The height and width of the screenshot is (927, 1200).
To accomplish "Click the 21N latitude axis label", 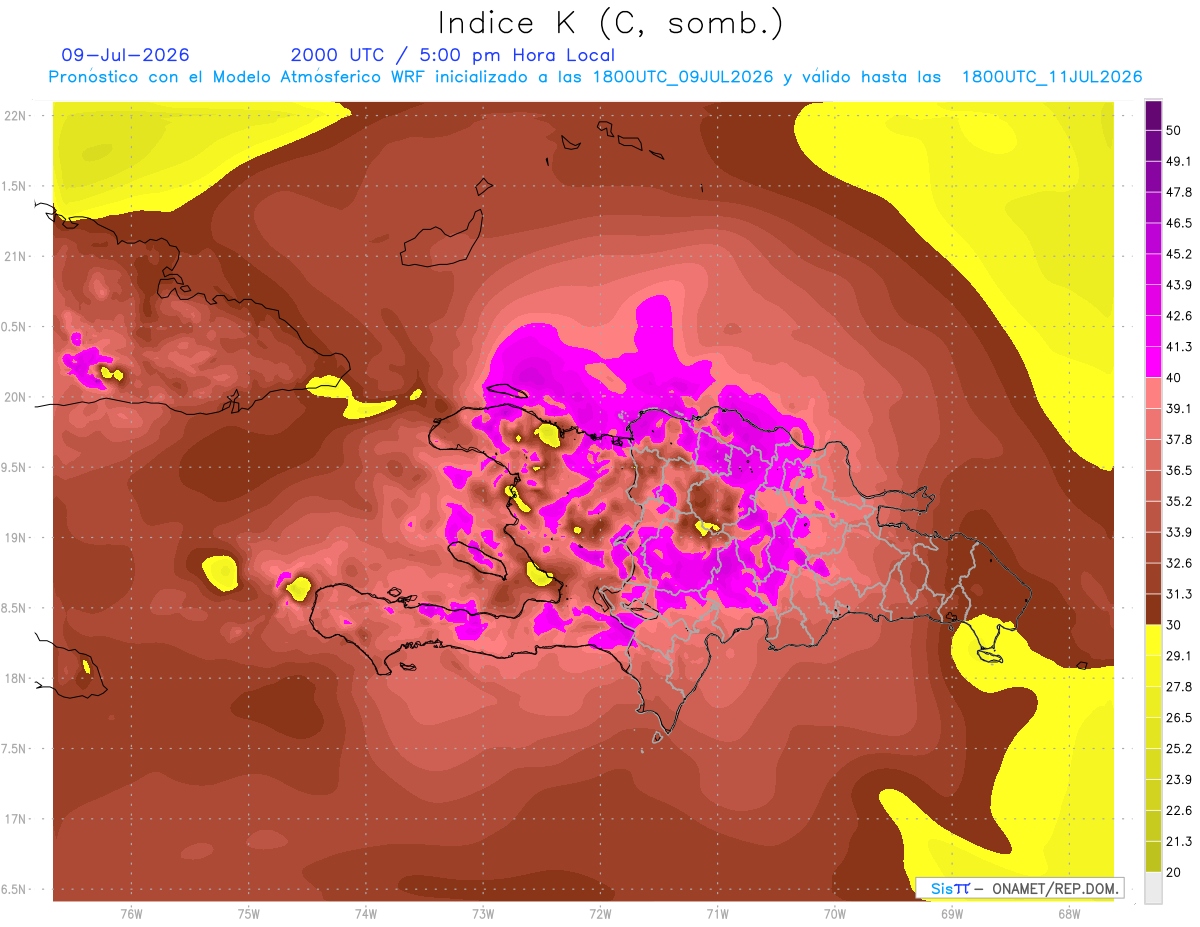I will [x=15, y=257].
